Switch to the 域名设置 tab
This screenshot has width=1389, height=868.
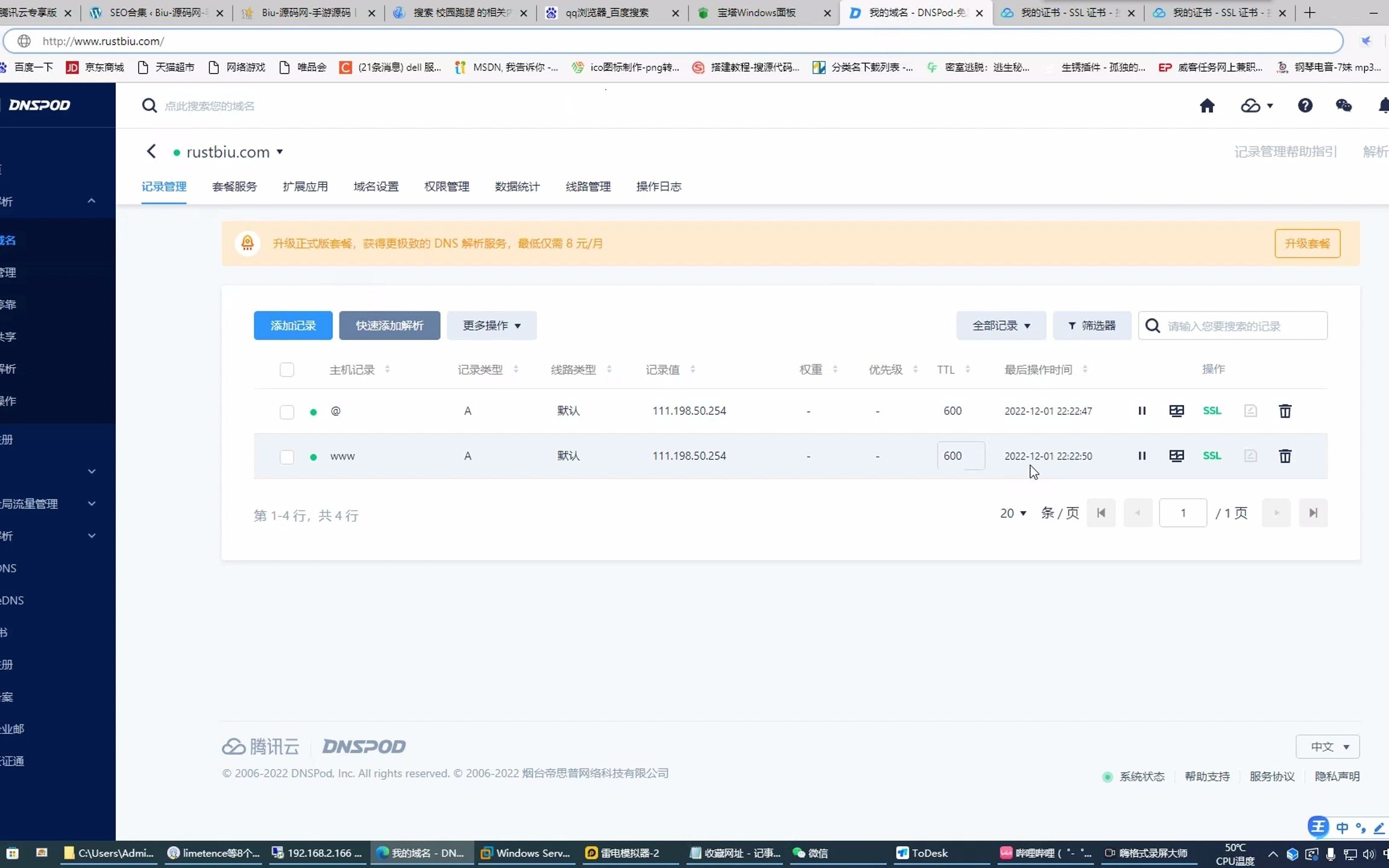coord(376,187)
